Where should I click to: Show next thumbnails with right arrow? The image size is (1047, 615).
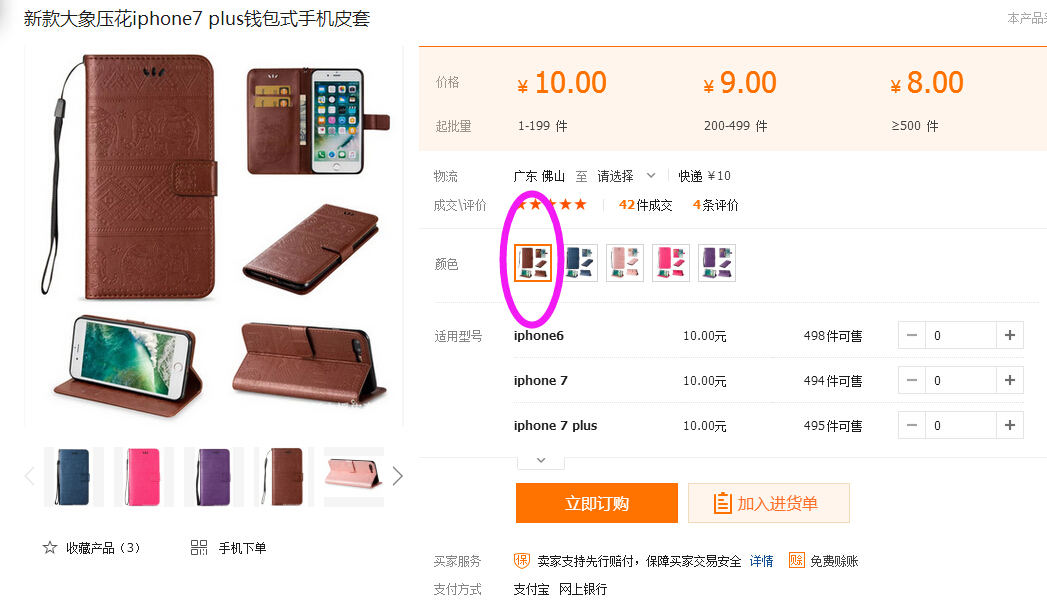coord(397,476)
